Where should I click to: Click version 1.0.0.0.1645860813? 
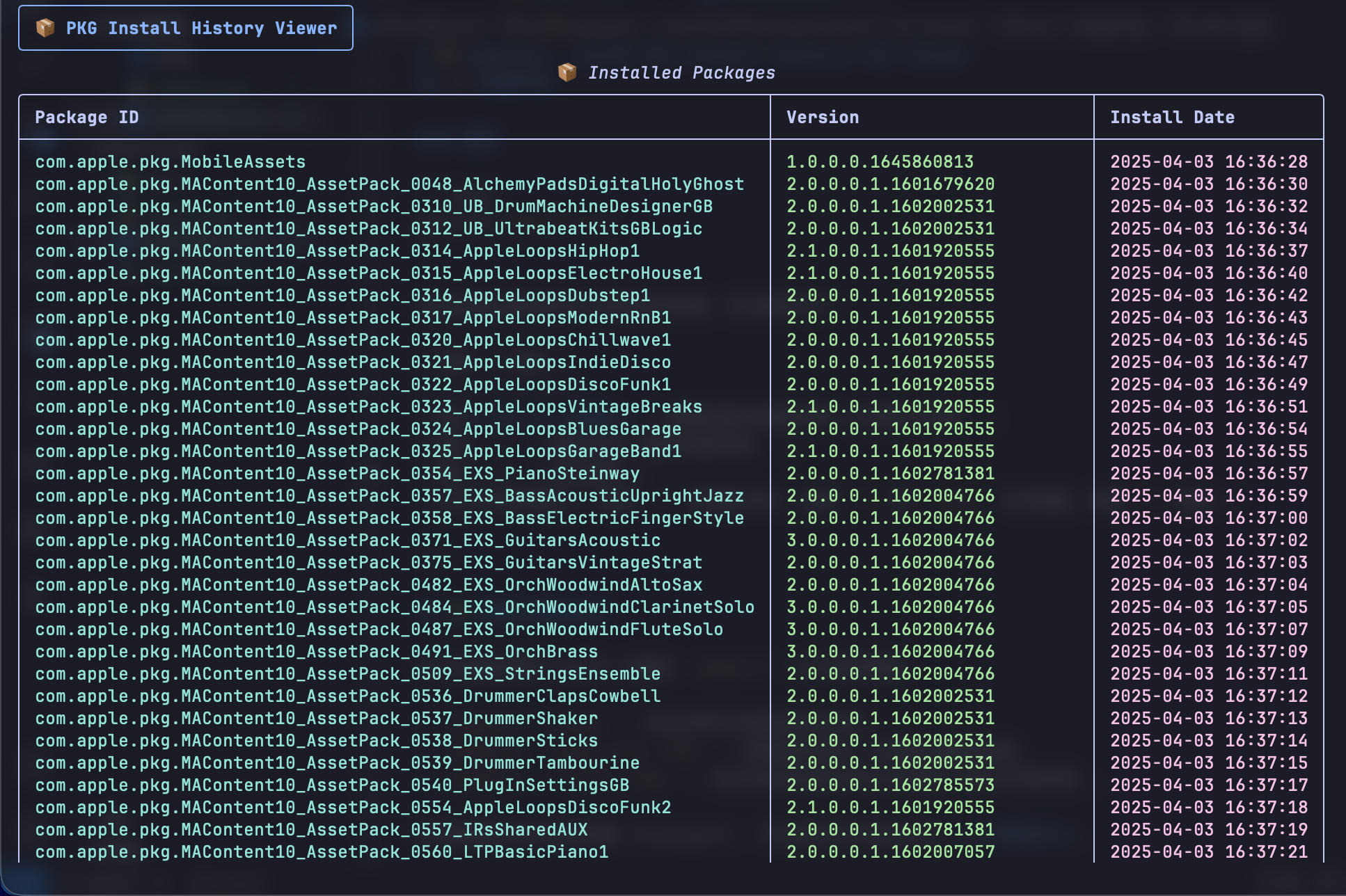(880, 161)
